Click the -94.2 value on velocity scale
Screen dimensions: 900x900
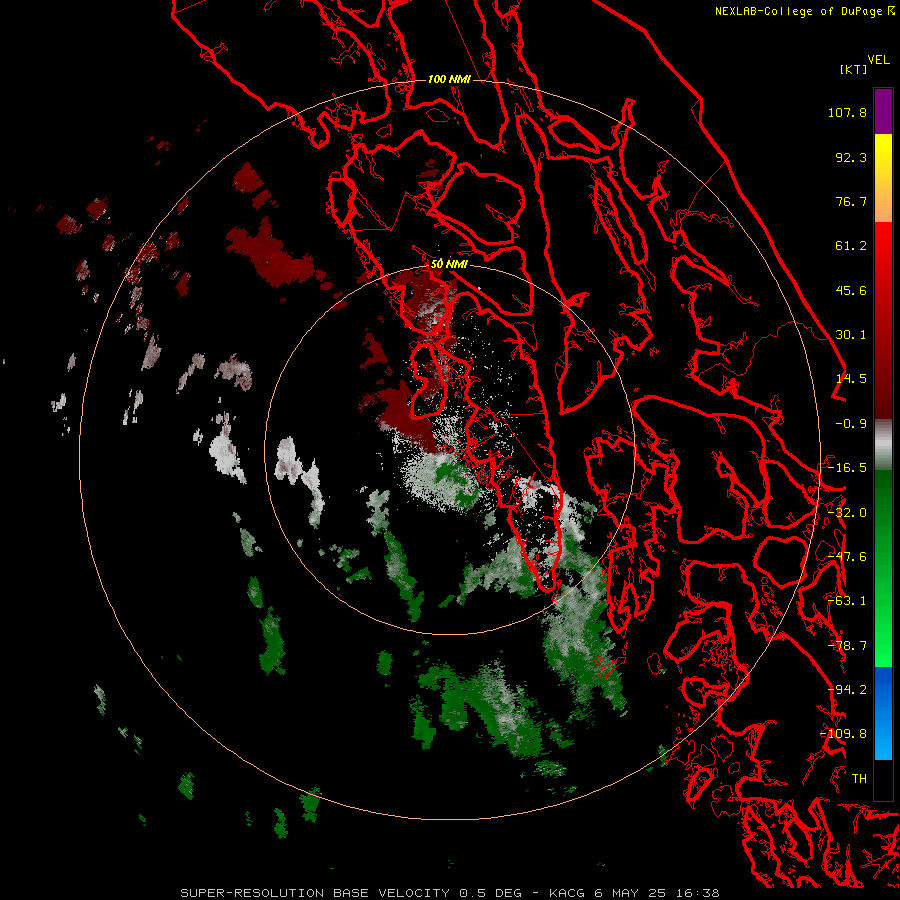coord(847,690)
